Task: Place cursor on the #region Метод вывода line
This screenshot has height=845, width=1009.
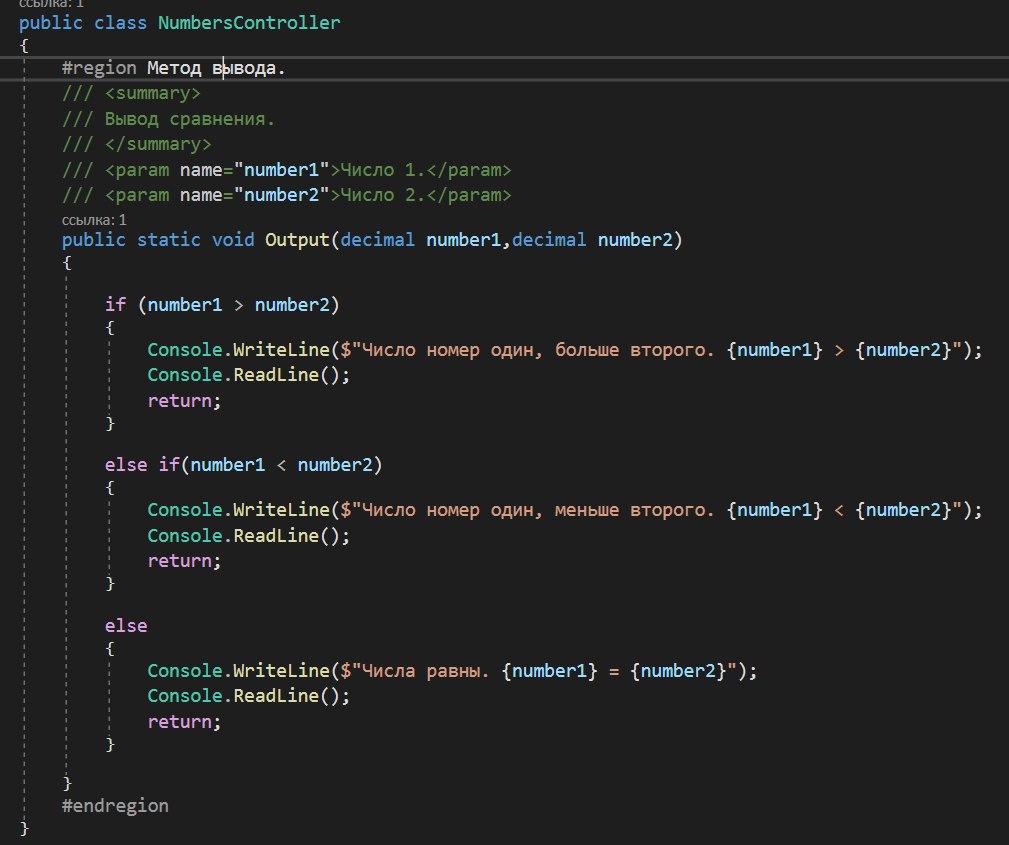Action: pos(174,68)
